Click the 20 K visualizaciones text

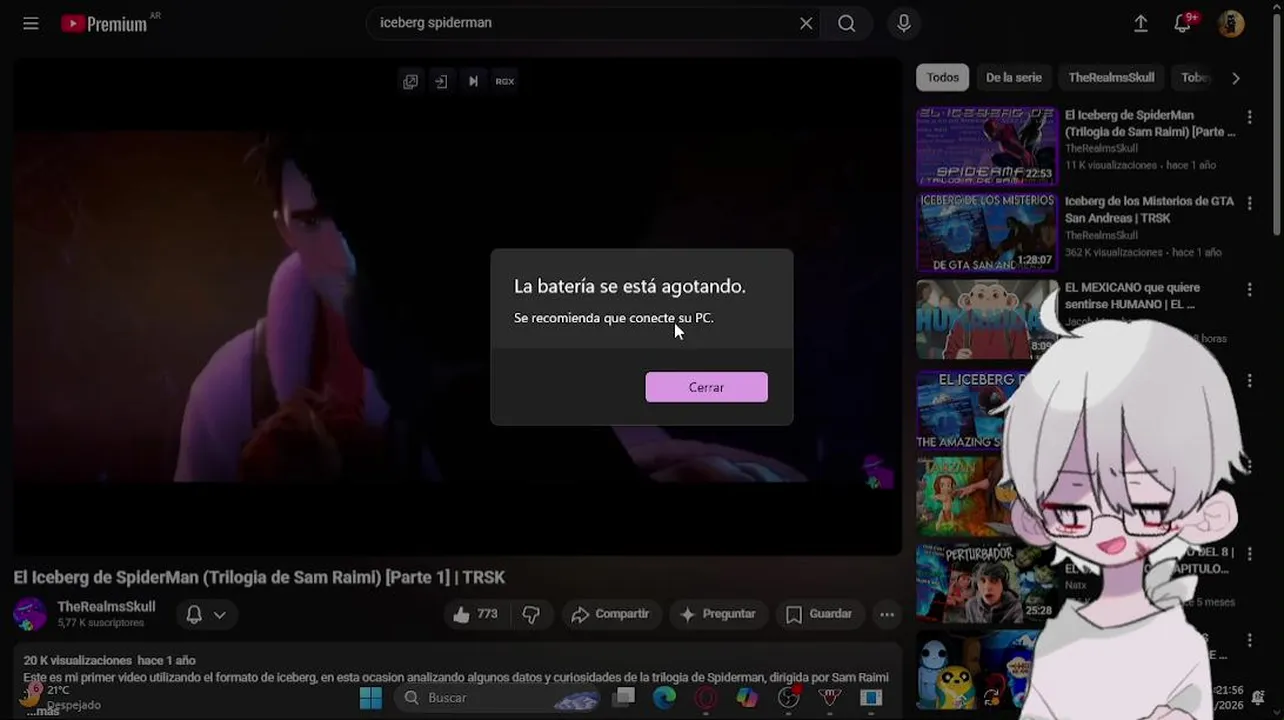(x=77, y=660)
